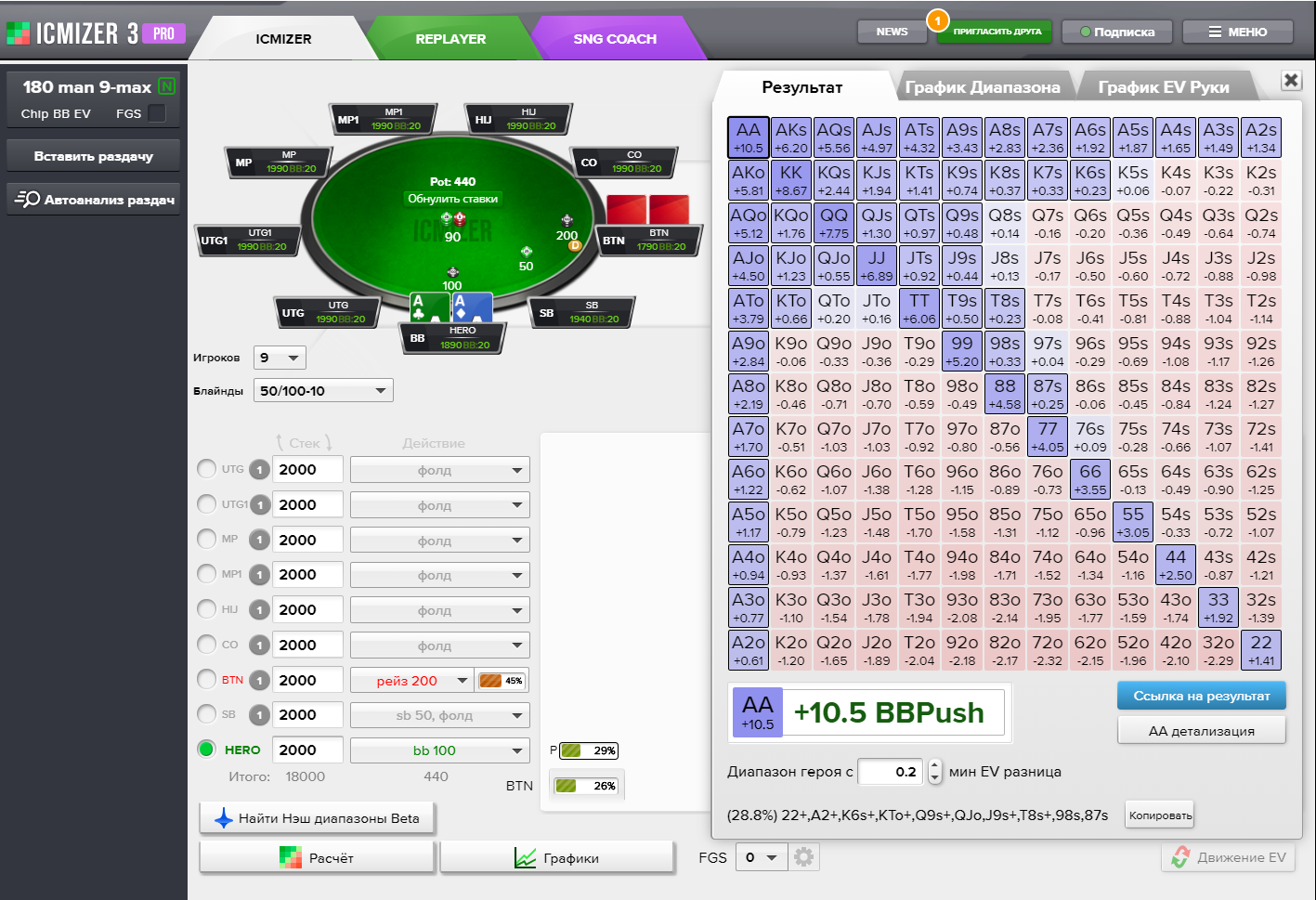Screen dimensions: 1316x900
Task: Select the MP1 radio button
Action: pyautogui.click(x=207, y=574)
